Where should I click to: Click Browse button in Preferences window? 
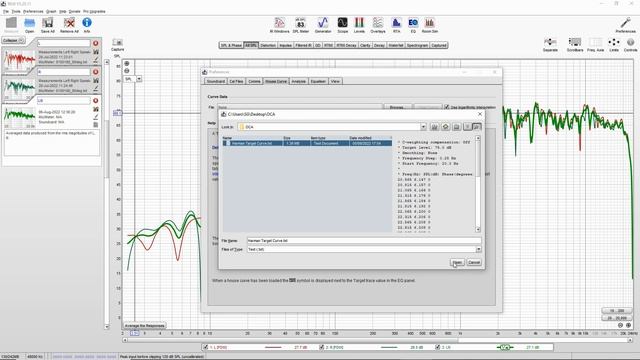397,107
